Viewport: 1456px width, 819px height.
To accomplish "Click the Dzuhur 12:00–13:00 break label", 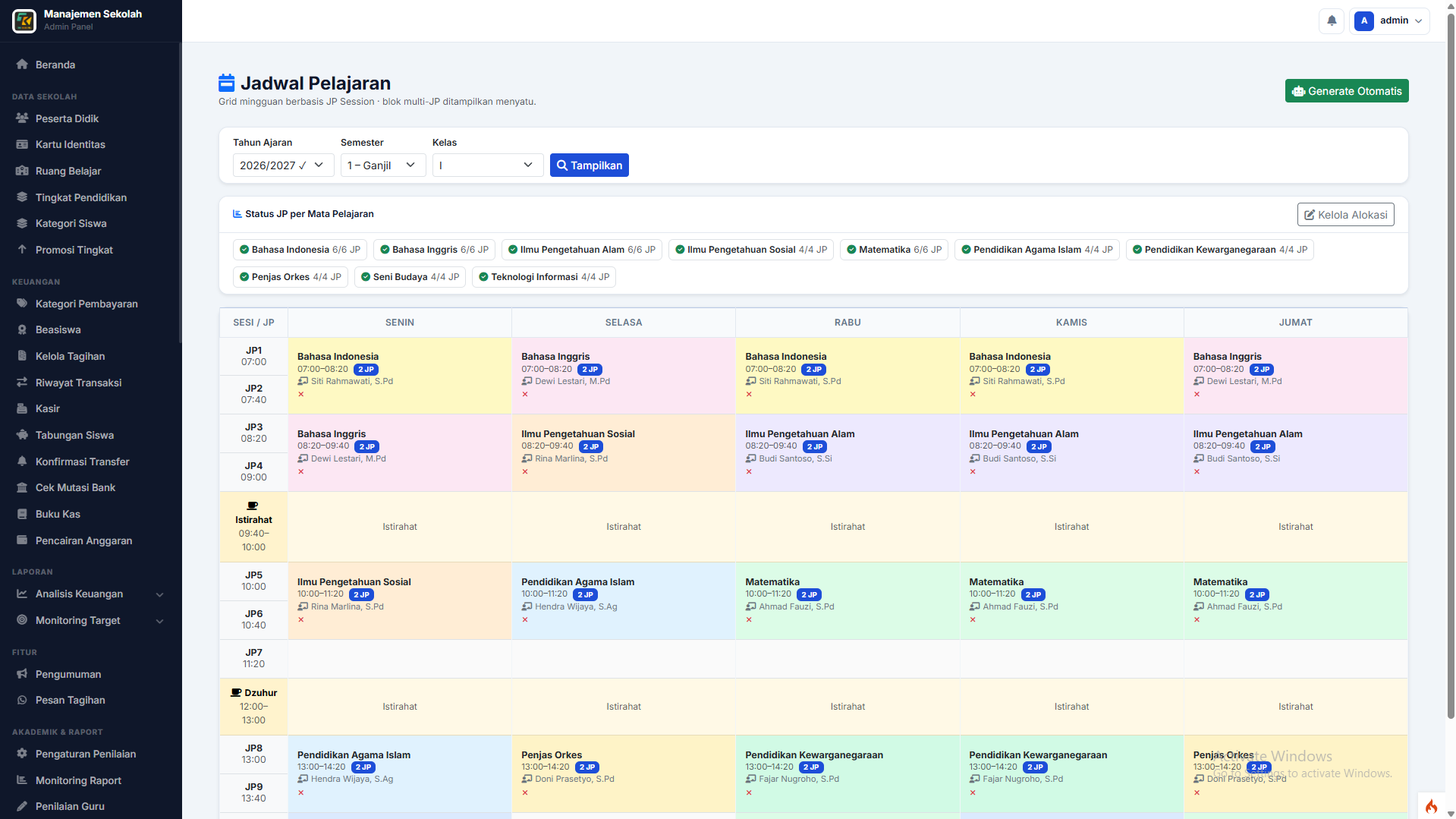I will 253,706.
